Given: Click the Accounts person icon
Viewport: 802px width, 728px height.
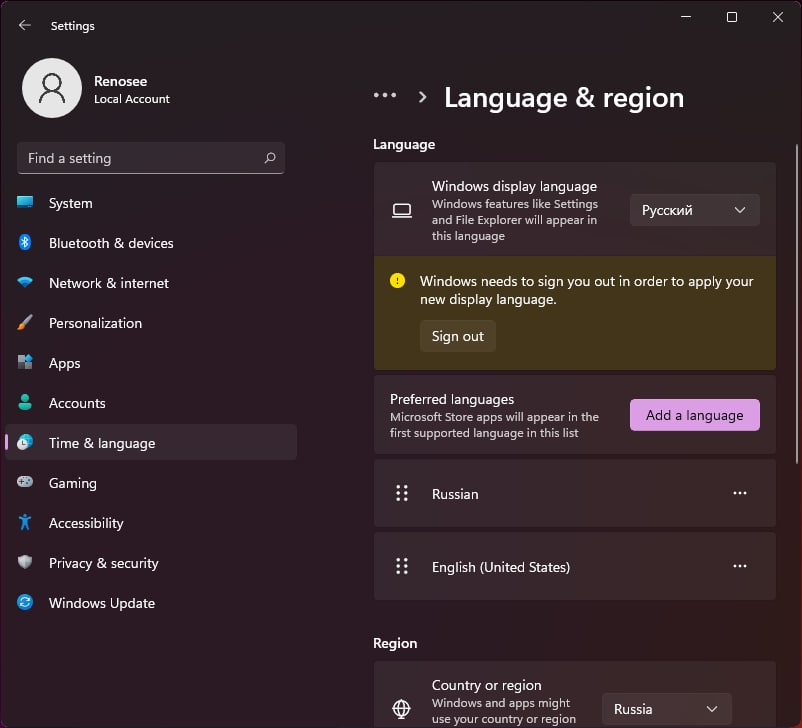Looking at the screenshot, I should [x=25, y=402].
